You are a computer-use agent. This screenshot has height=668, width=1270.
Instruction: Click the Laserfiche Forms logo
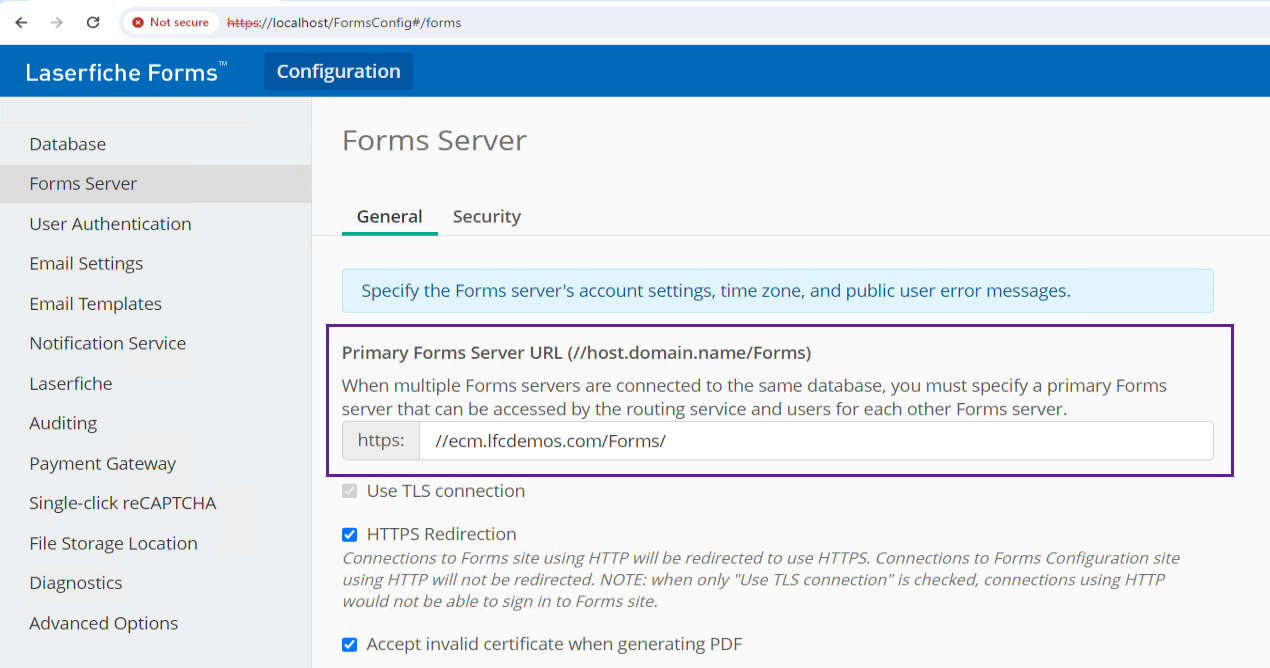[126, 72]
